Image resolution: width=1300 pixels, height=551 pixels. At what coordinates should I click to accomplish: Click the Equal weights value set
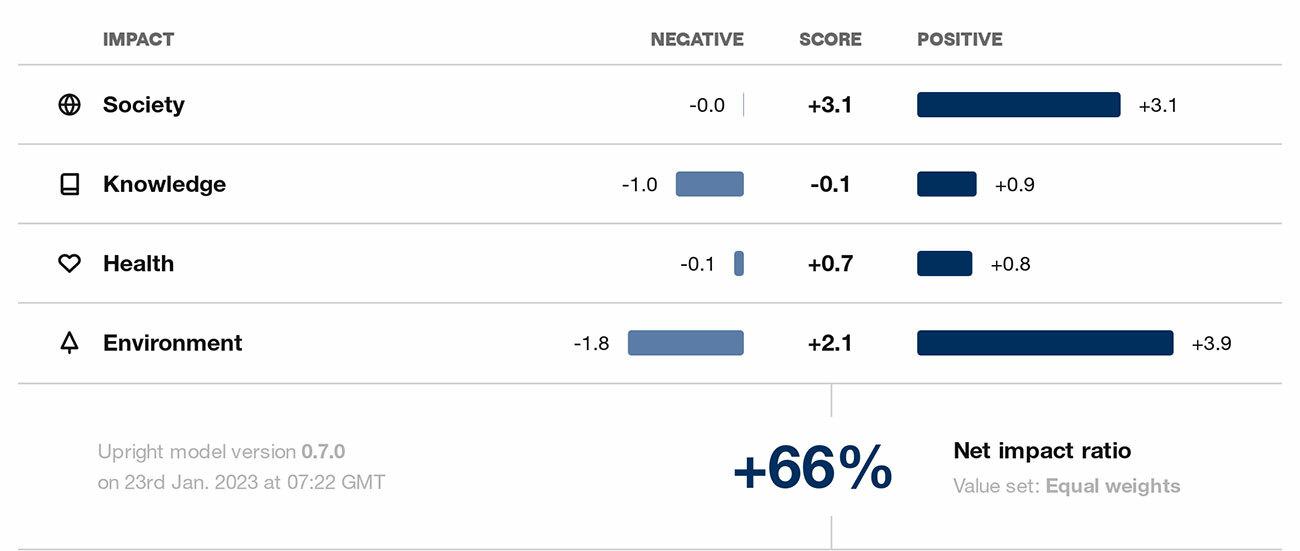tap(1112, 487)
